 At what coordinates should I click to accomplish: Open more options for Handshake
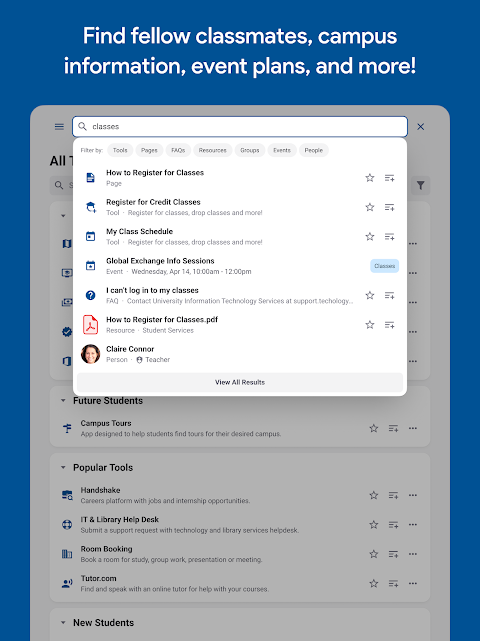click(x=413, y=495)
